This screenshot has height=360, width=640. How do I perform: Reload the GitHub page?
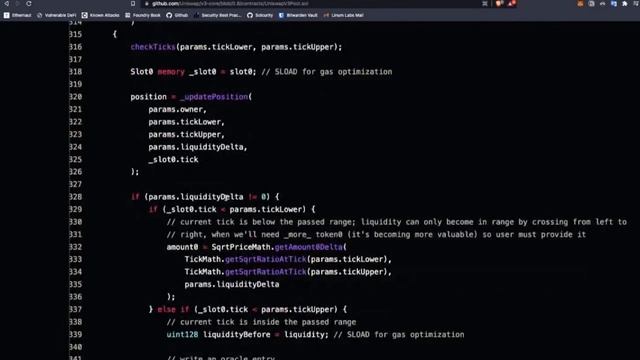click(29, 4)
